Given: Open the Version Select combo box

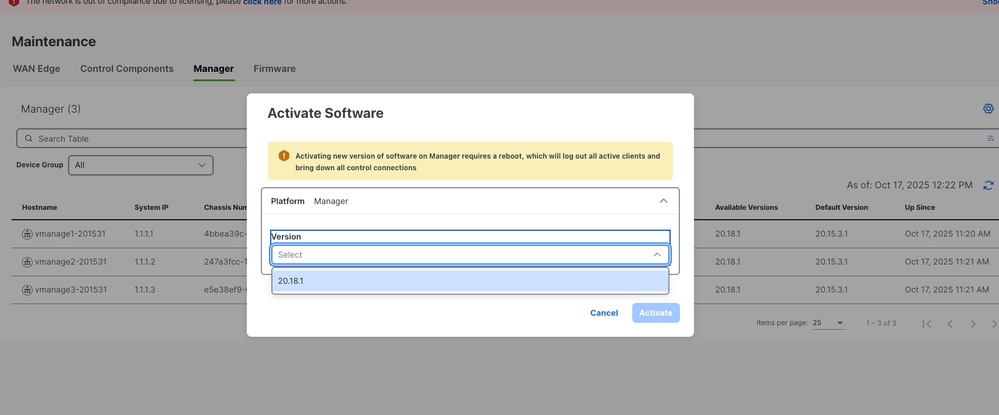Looking at the screenshot, I should click(x=470, y=254).
